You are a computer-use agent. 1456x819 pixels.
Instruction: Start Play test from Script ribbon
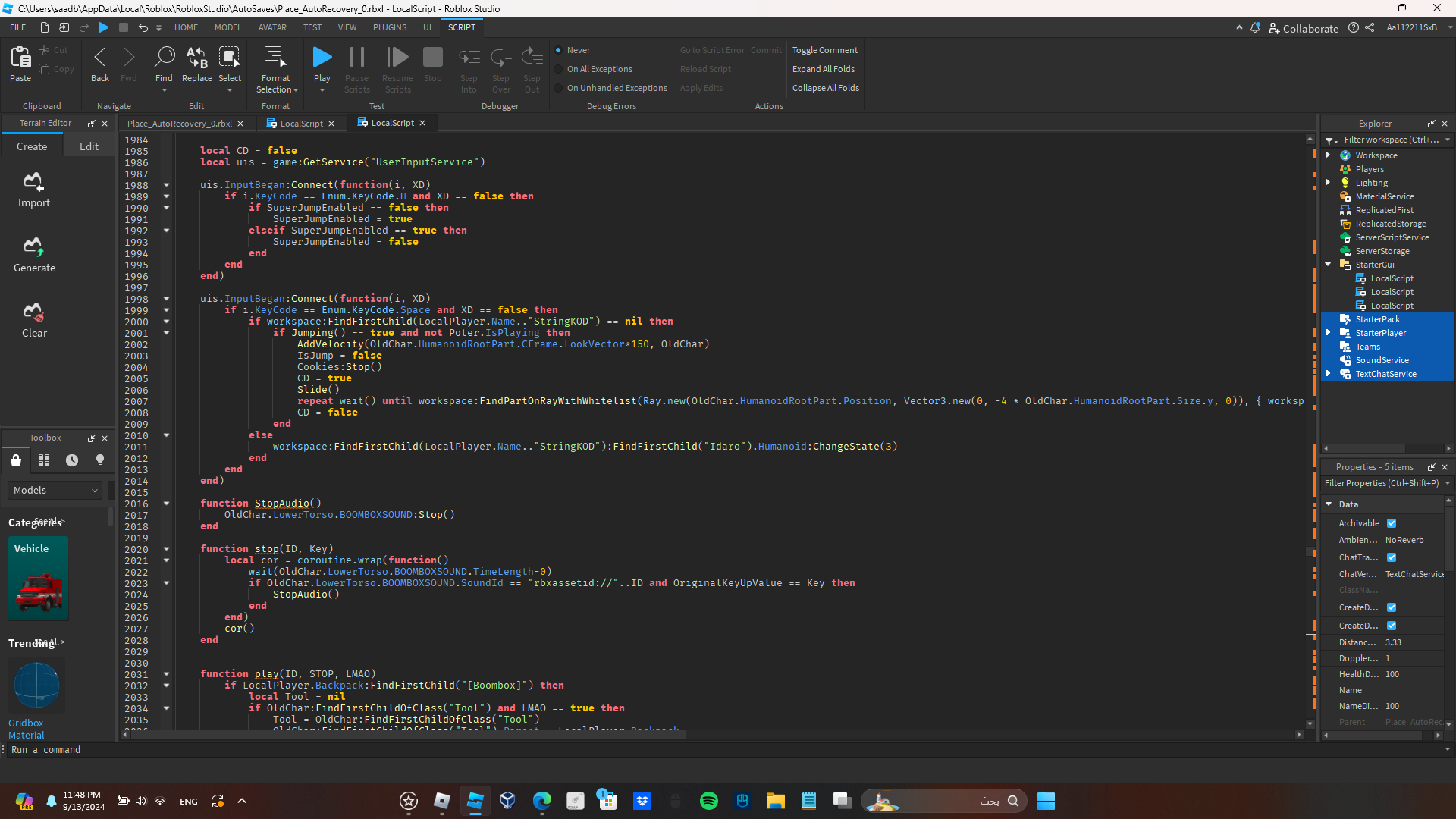tap(322, 58)
